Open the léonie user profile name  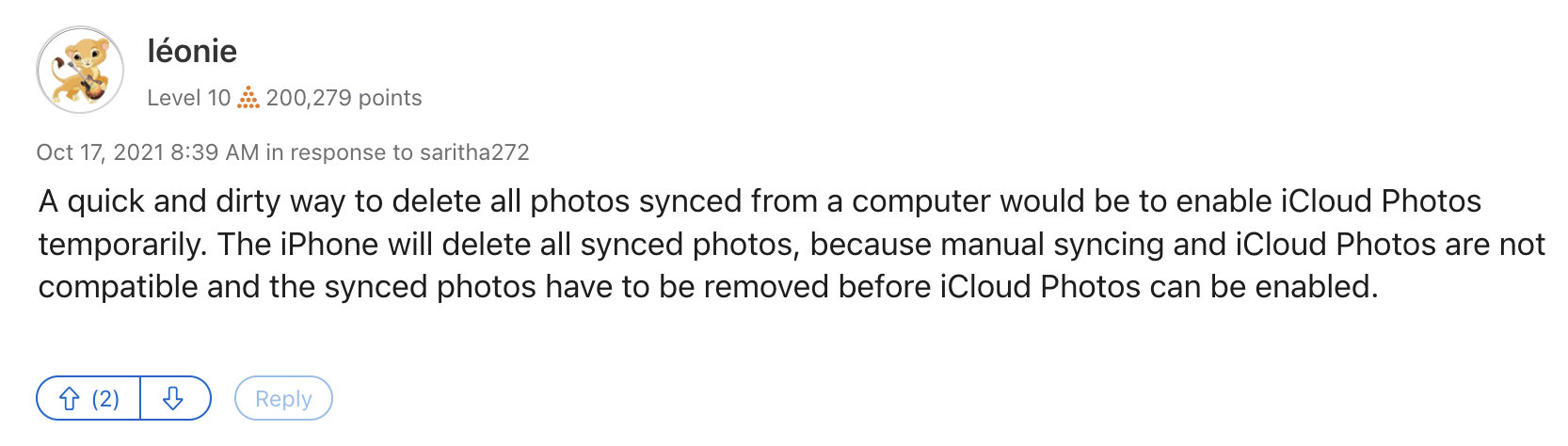coord(192,51)
